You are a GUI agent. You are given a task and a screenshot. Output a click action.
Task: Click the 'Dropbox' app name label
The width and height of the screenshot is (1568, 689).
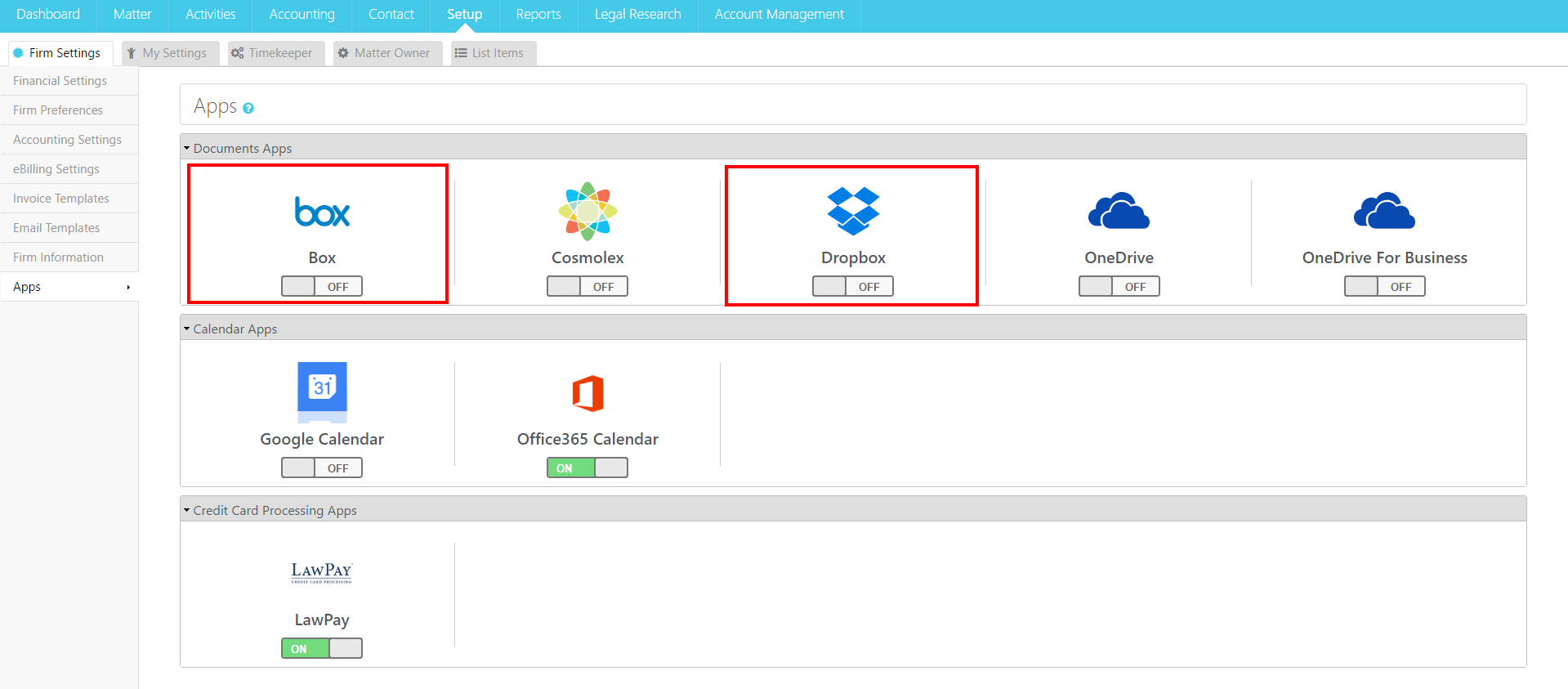(853, 257)
